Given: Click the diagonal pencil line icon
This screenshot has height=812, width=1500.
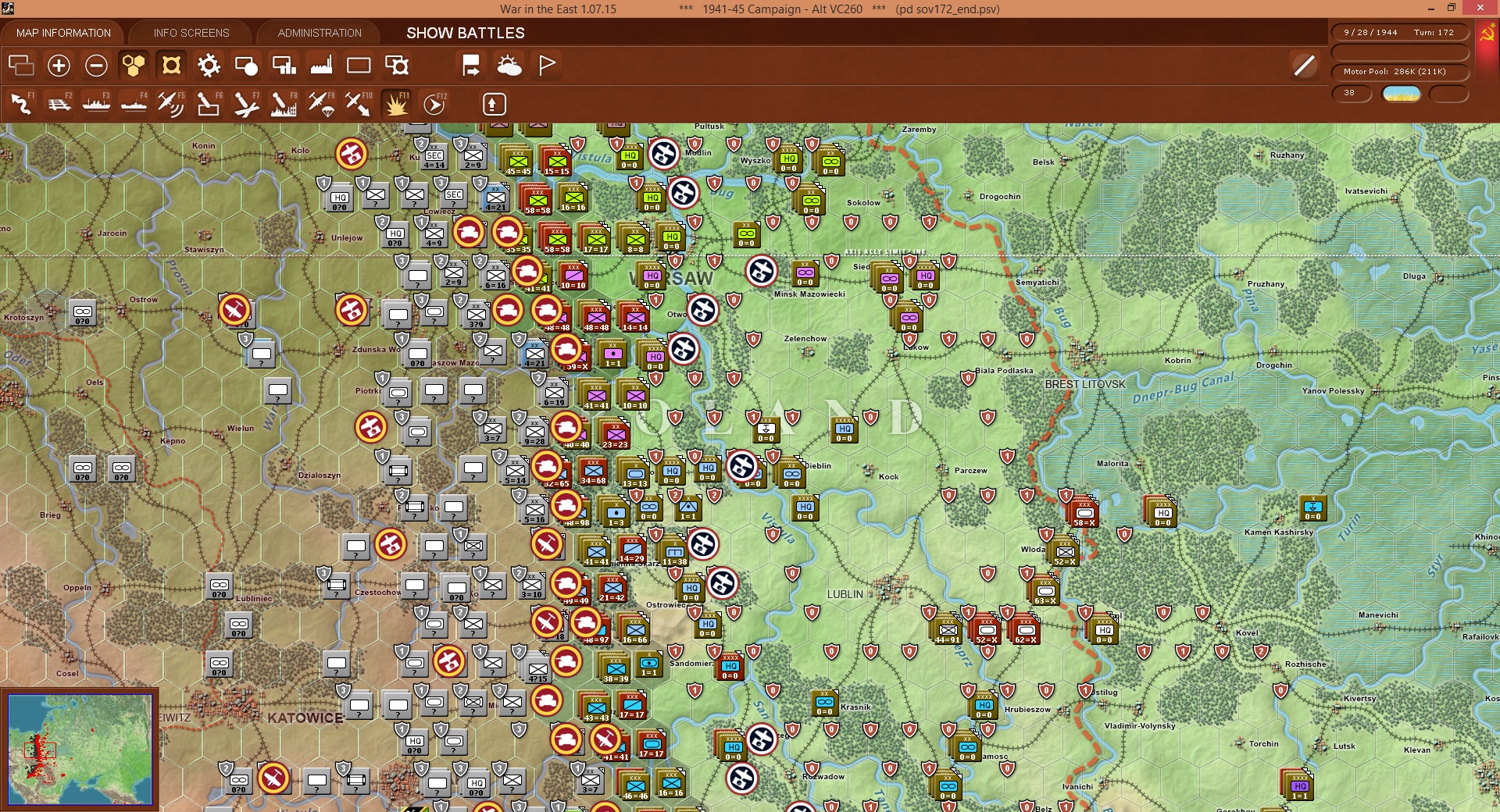Looking at the screenshot, I should coord(1304,66).
